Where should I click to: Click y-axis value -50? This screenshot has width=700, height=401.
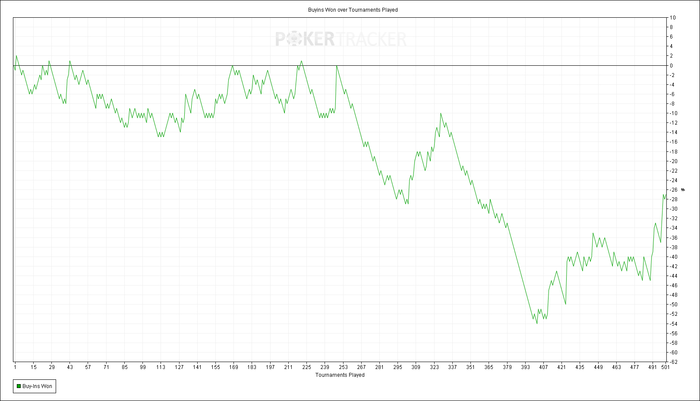673,305
